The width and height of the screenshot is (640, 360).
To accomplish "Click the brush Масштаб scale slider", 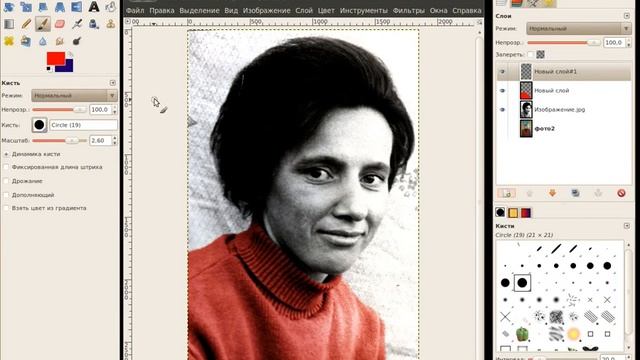I will pyautogui.click(x=59, y=140).
